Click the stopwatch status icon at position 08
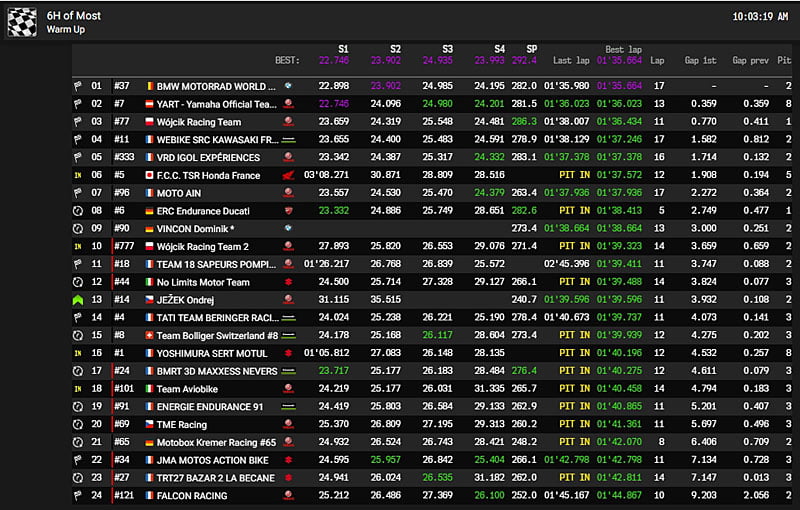 click(77, 211)
